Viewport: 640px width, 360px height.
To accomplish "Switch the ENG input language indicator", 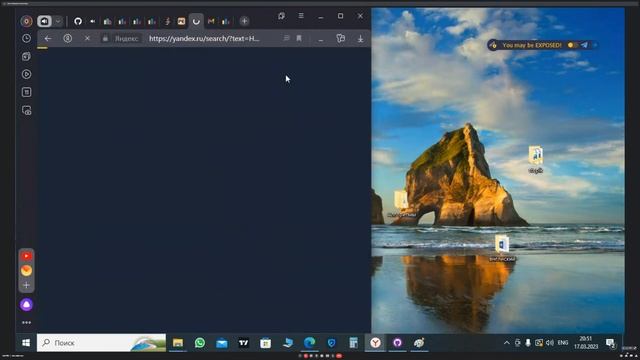I will pos(563,343).
